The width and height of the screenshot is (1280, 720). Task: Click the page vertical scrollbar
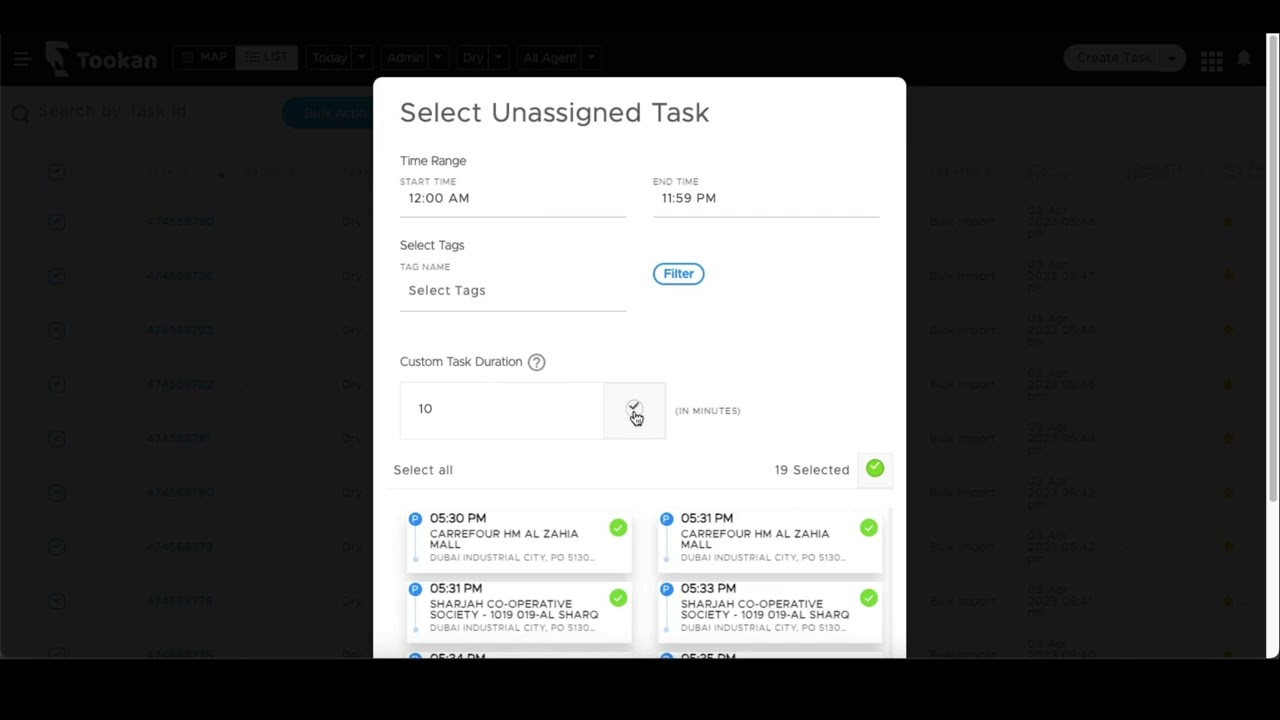click(1273, 270)
